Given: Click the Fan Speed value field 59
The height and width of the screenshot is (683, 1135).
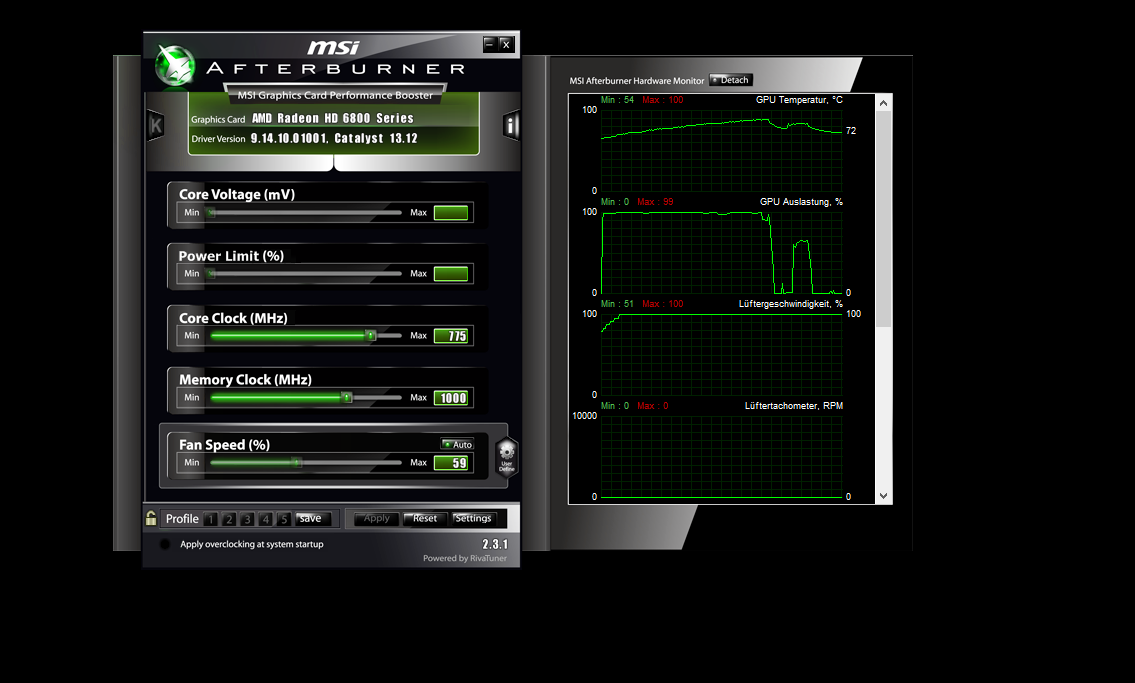Looking at the screenshot, I should (451, 463).
